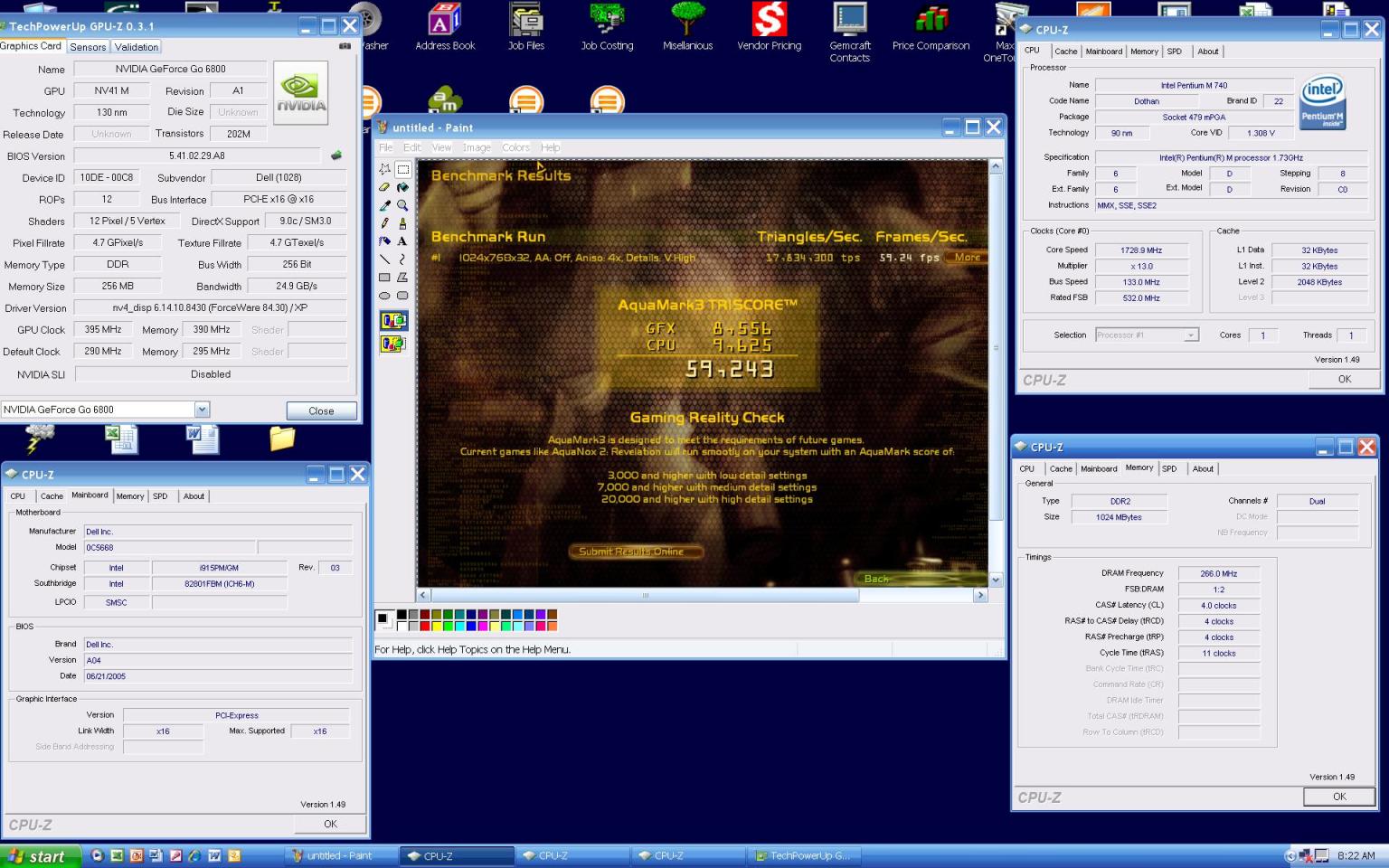This screenshot has width=1389, height=868.
Task: Select the Polygon shape tool
Action: tap(402, 277)
